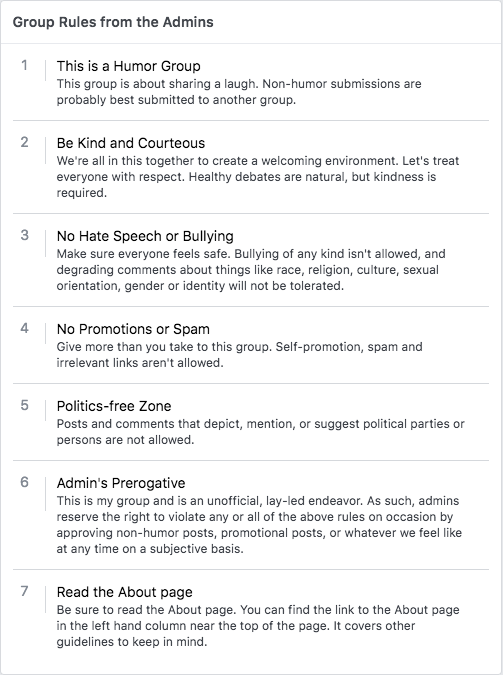
Task: Click rule number 1
Action: [25, 65]
